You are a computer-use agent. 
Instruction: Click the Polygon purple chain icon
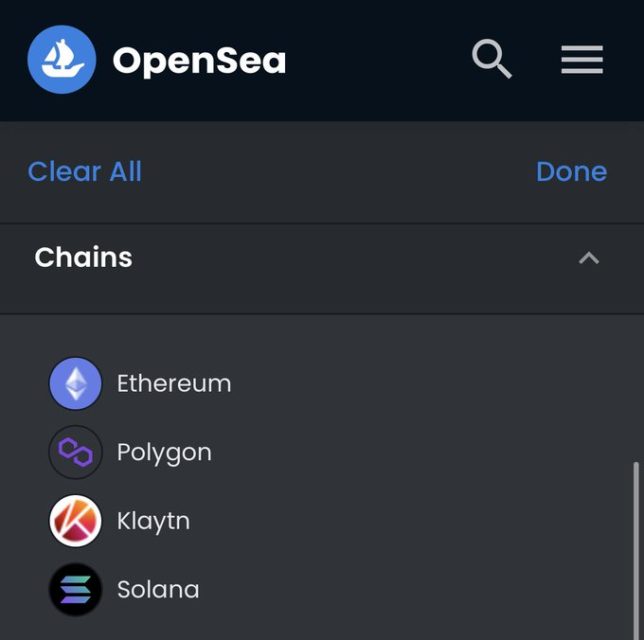pyautogui.click(x=75, y=452)
